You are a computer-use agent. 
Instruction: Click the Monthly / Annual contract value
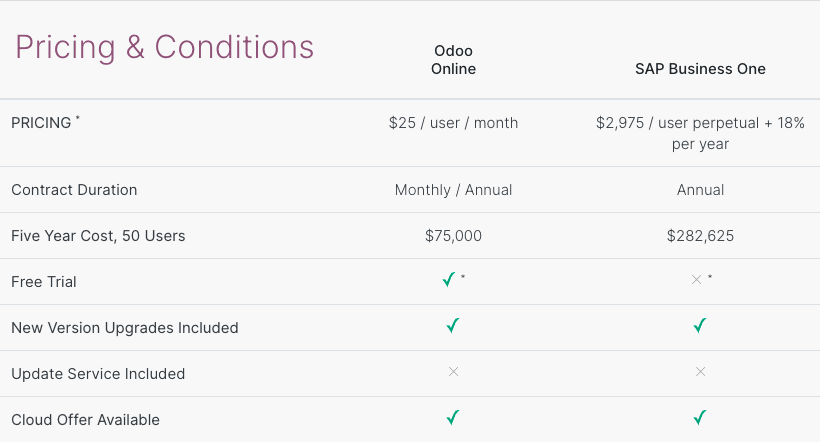pos(453,190)
